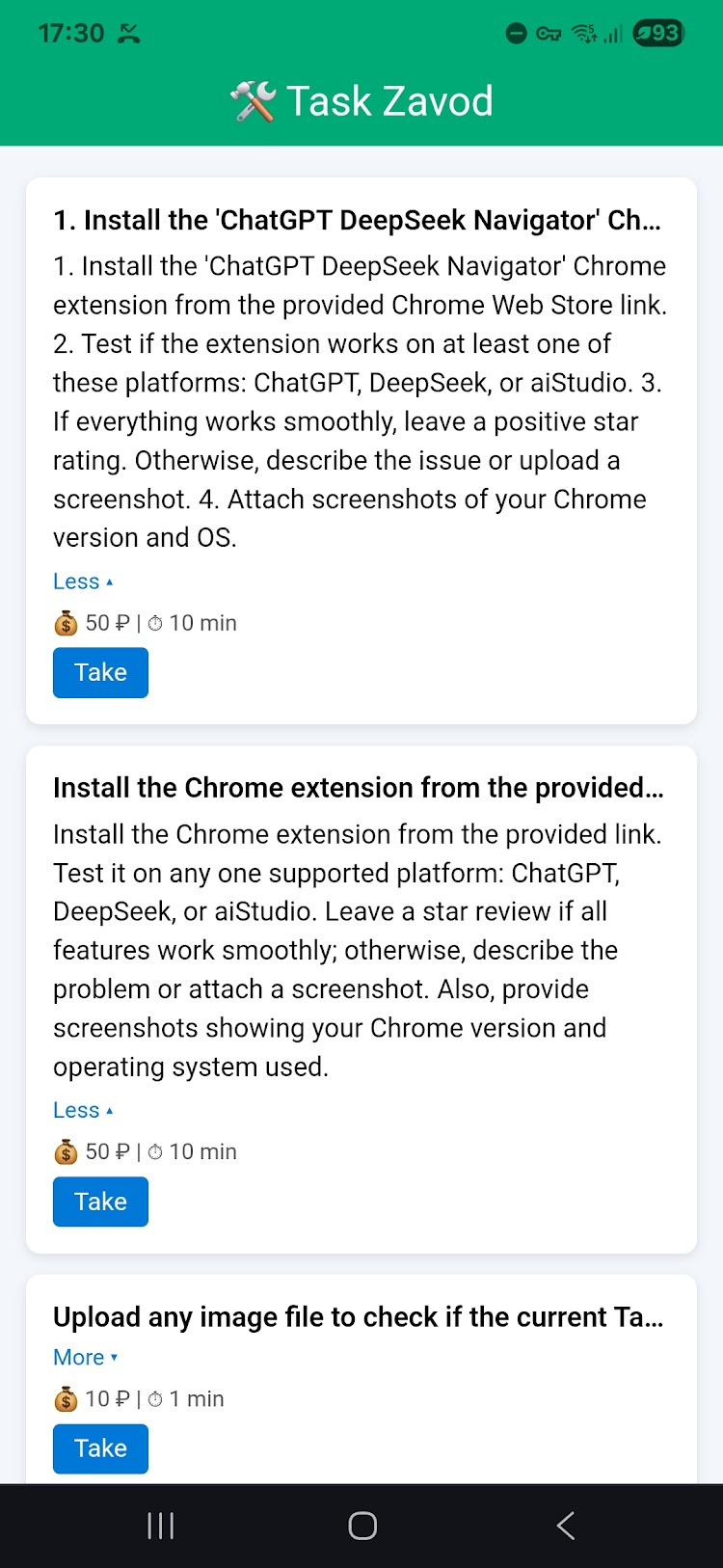
Task: Take the upload image file task
Action: coord(100,1448)
